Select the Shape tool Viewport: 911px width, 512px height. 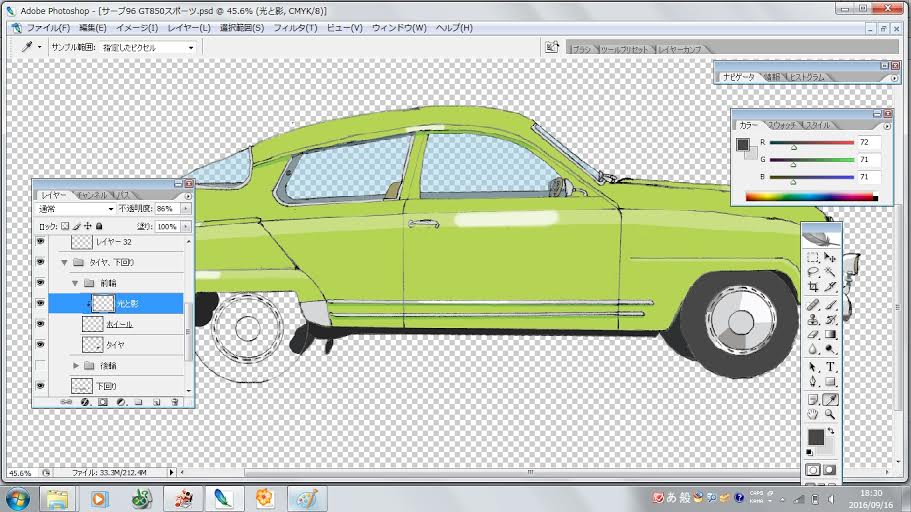pos(830,382)
